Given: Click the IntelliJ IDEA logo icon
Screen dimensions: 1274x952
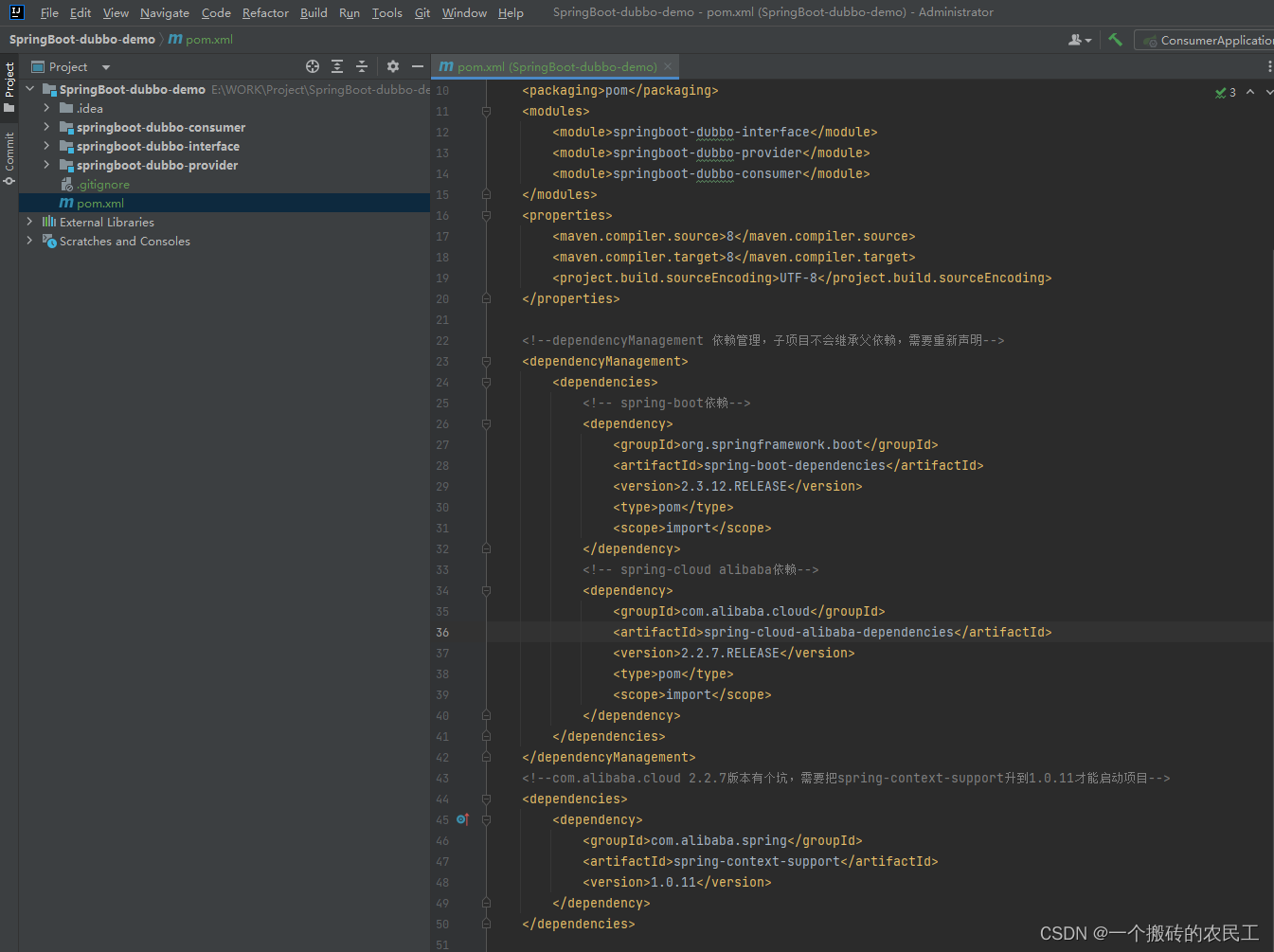Looking at the screenshot, I should tap(16, 12).
